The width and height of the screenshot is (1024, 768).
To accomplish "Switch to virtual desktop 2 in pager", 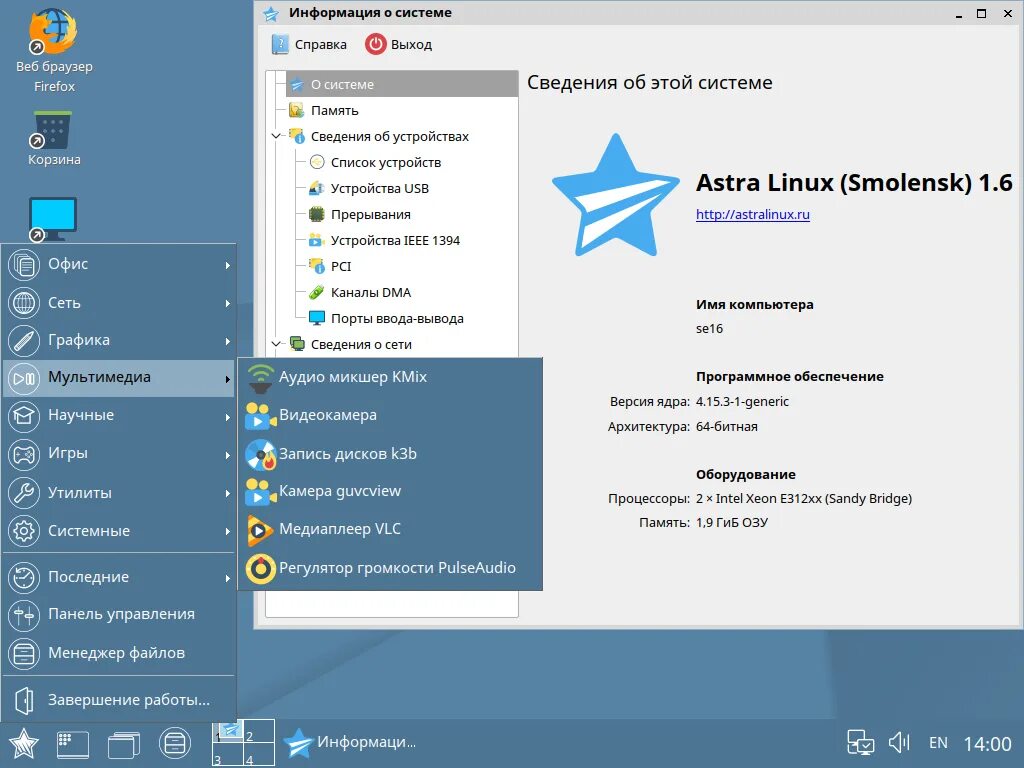I will point(259,731).
